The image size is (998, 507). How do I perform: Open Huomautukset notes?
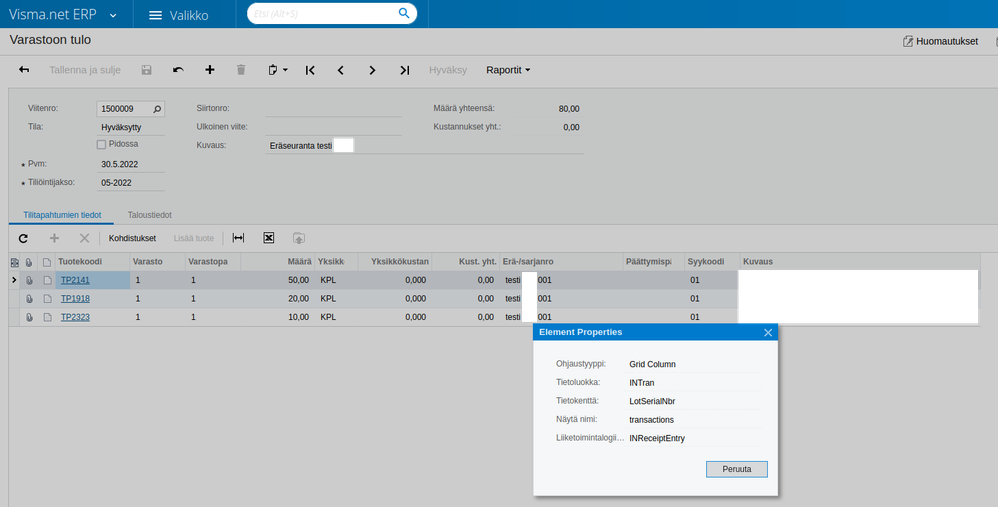coord(940,41)
